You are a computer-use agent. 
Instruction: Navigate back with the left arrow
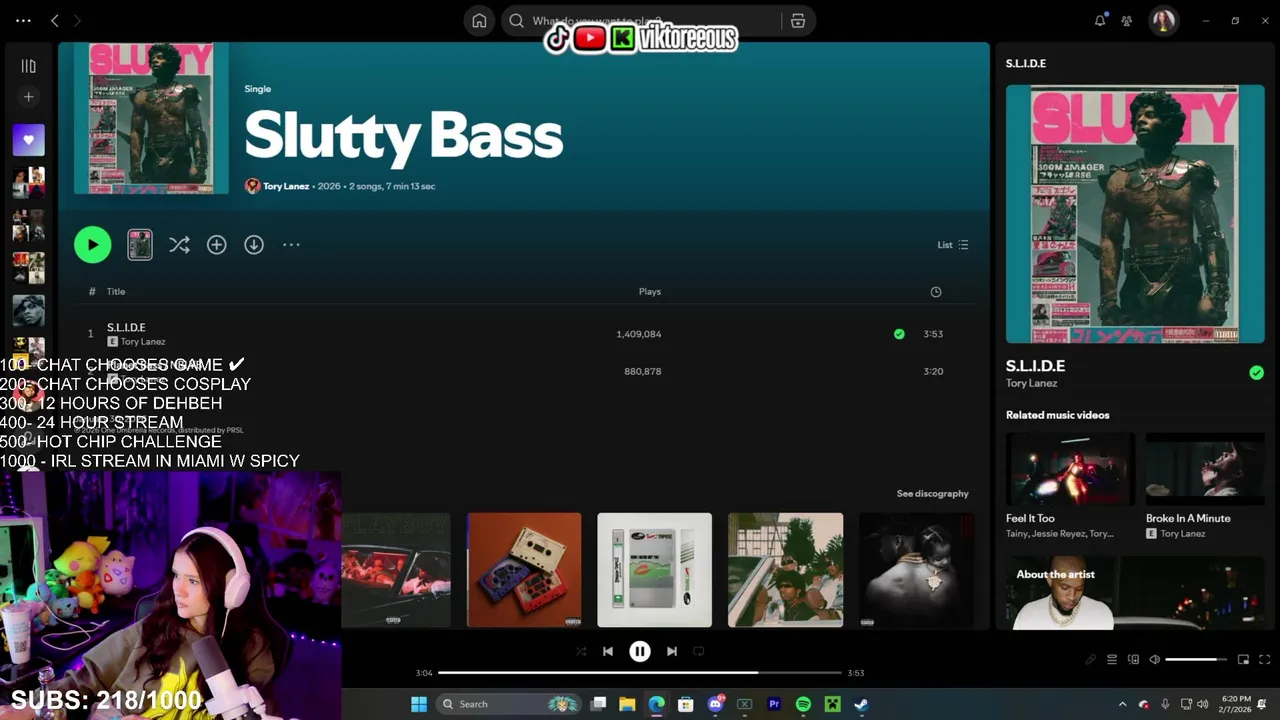(55, 20)
